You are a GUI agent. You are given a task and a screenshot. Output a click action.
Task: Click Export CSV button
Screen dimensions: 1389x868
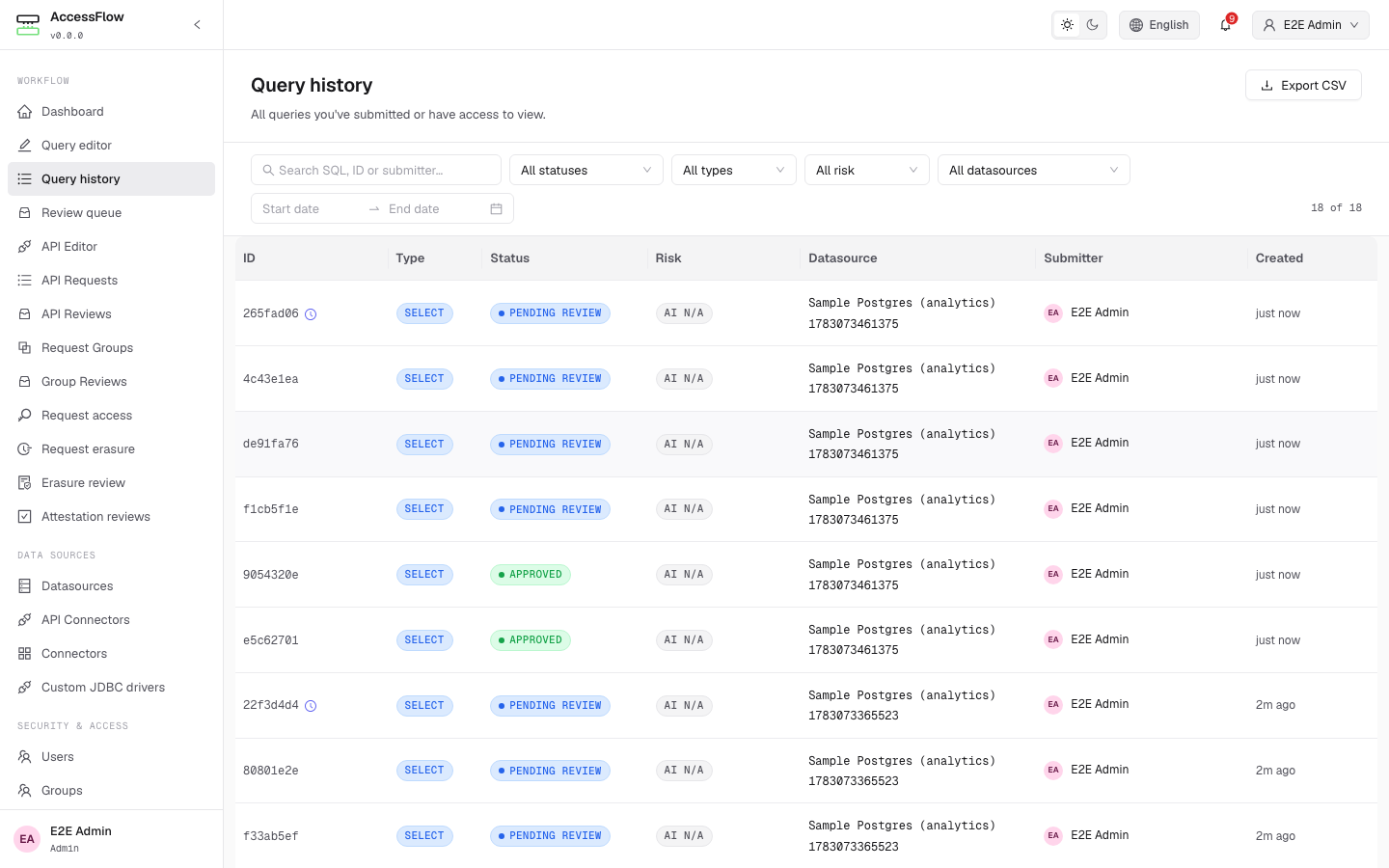coord(1303,85)
